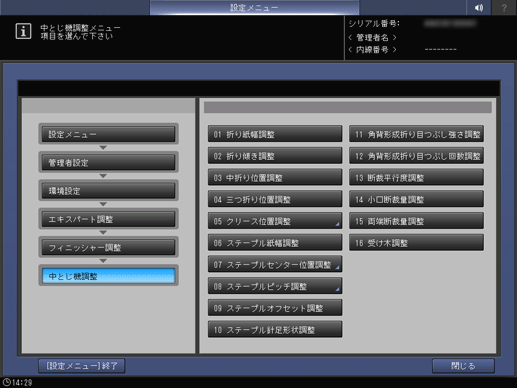The width and height of the screenshot is (517, 388).
Task: Click the 14:29 time display
Action: pos(22,382)
